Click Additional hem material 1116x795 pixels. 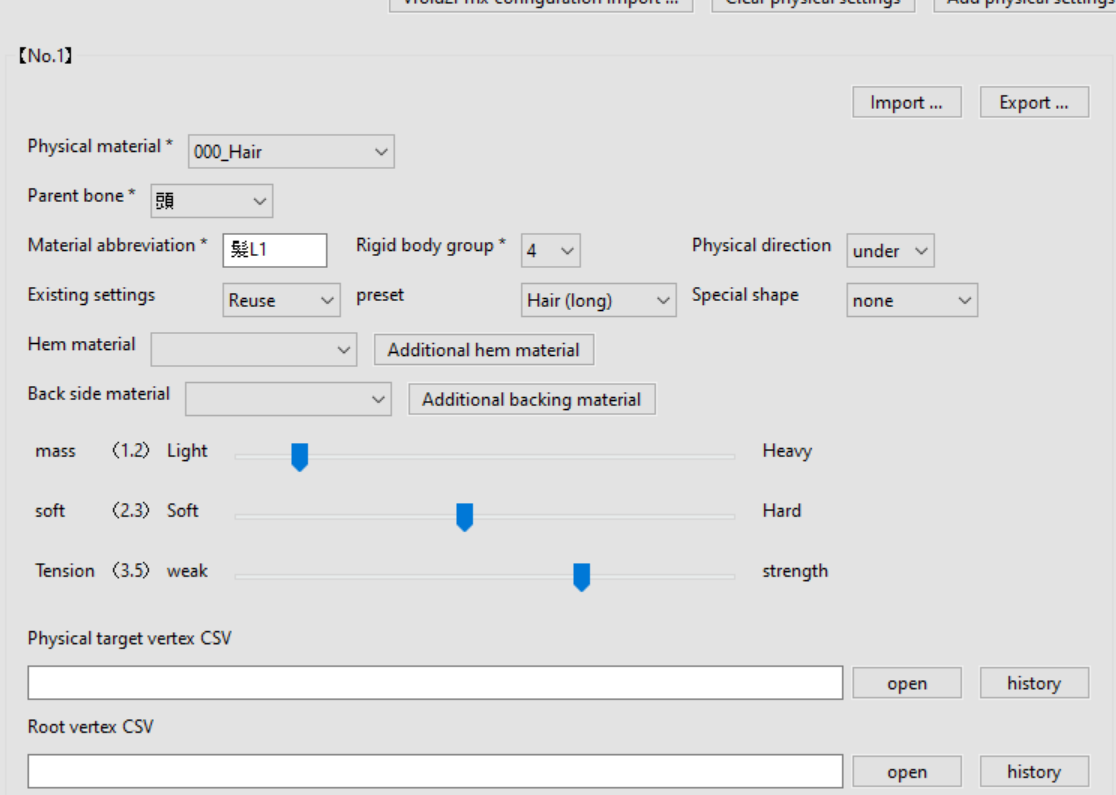[x=483, y=349]
